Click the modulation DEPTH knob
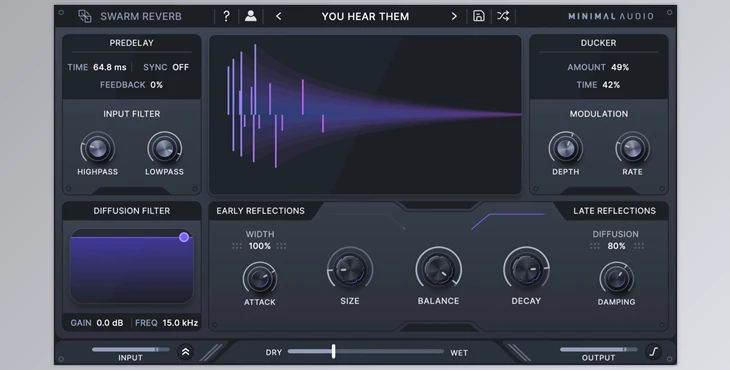Viewport: 730px width, 370px height. pyautogui.click(x=566, y=149)
